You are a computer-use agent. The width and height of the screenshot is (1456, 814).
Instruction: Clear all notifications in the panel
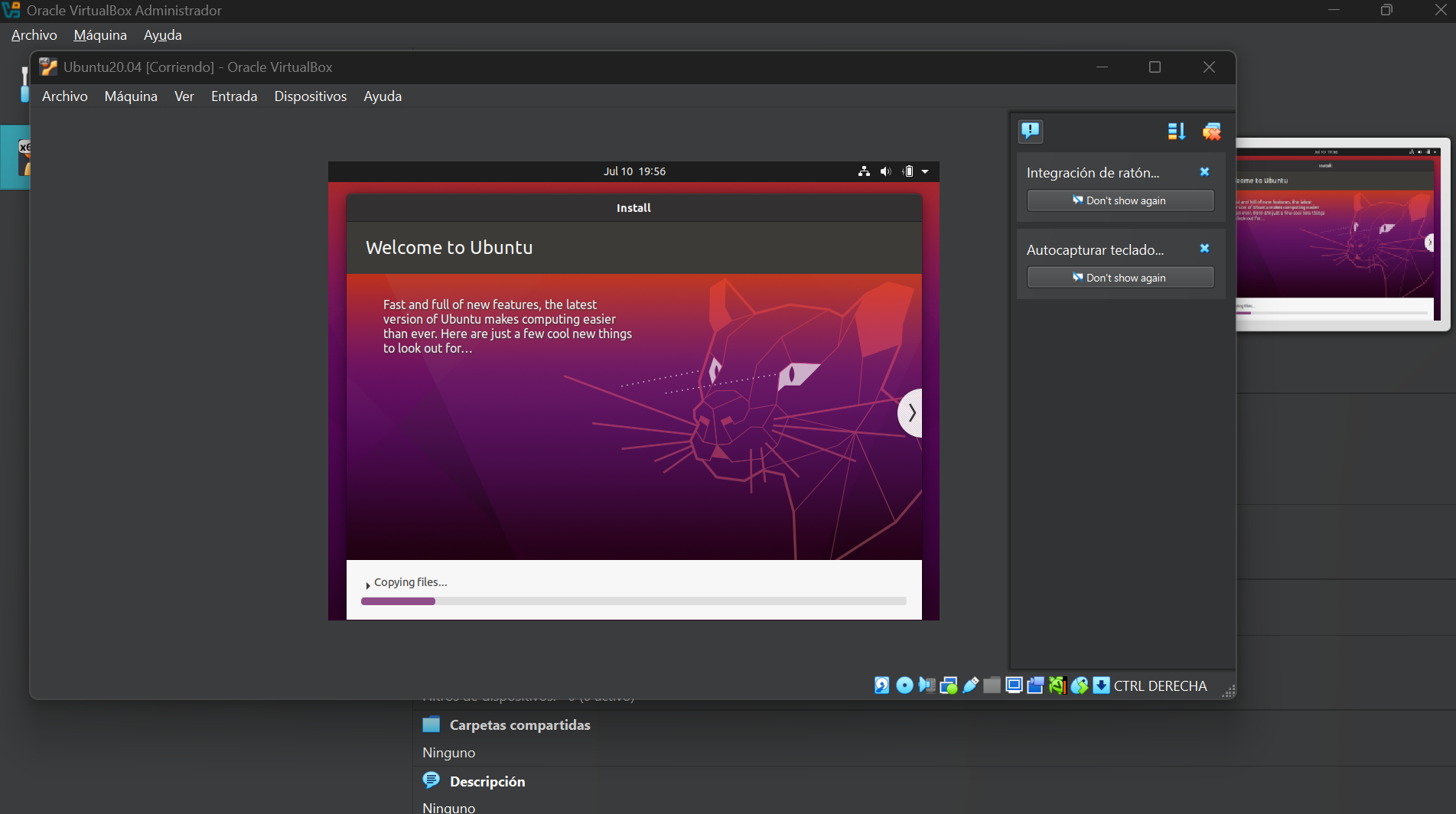coord(1211,132)
